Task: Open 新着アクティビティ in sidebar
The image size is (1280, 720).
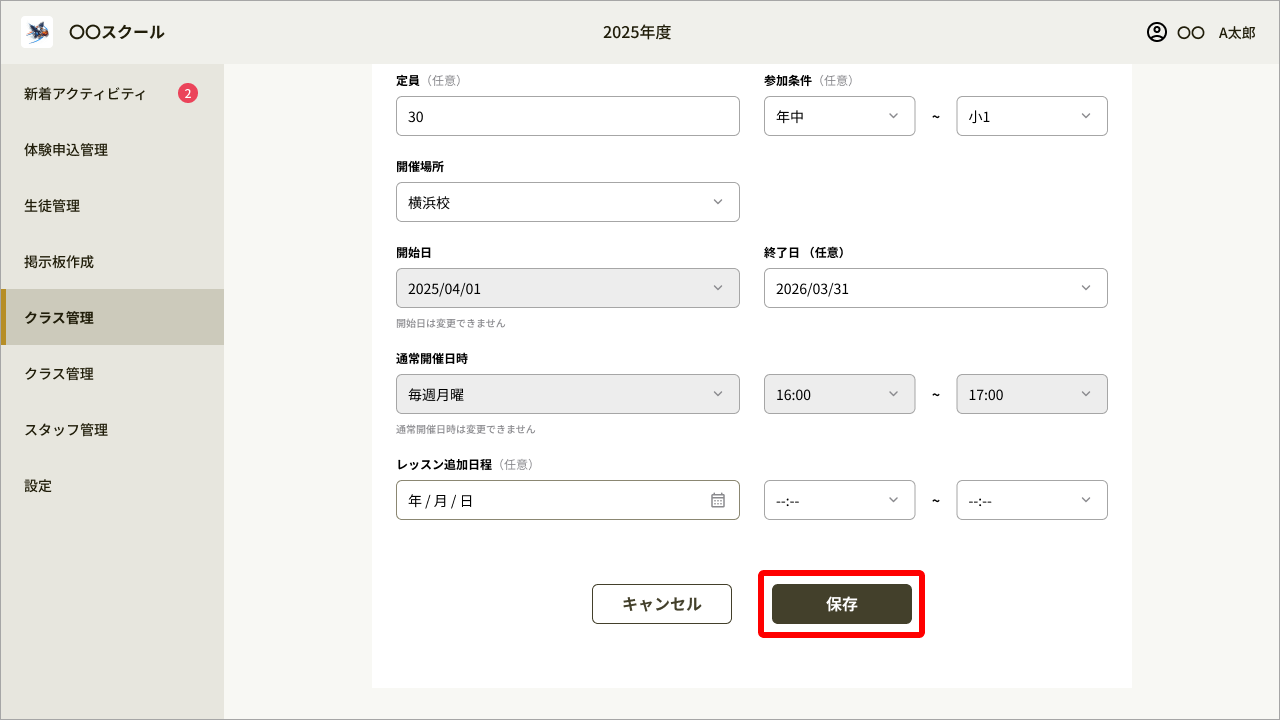Action: pos(85,94)
